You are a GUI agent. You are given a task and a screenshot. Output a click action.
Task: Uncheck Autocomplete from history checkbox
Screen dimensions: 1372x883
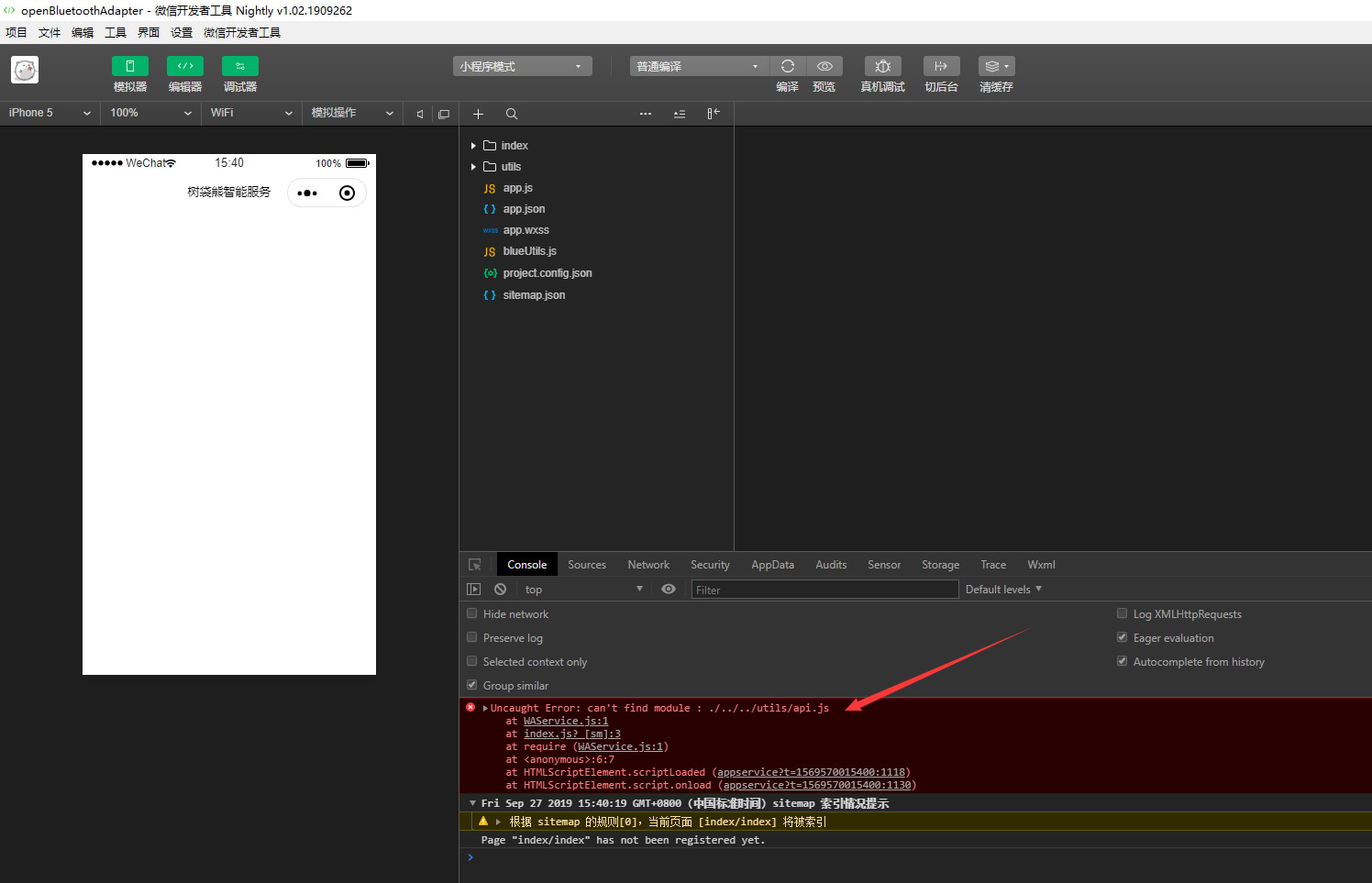1122,661
